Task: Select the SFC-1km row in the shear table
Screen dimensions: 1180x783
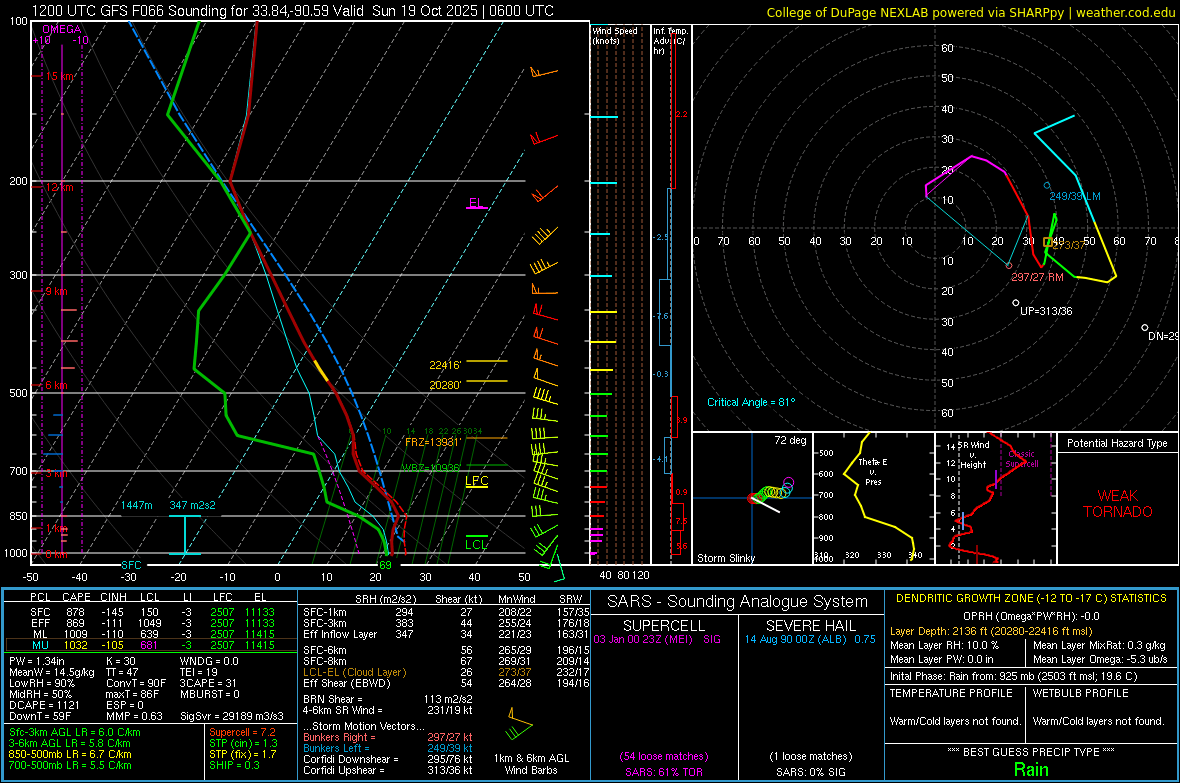Action: click(446, 612)
